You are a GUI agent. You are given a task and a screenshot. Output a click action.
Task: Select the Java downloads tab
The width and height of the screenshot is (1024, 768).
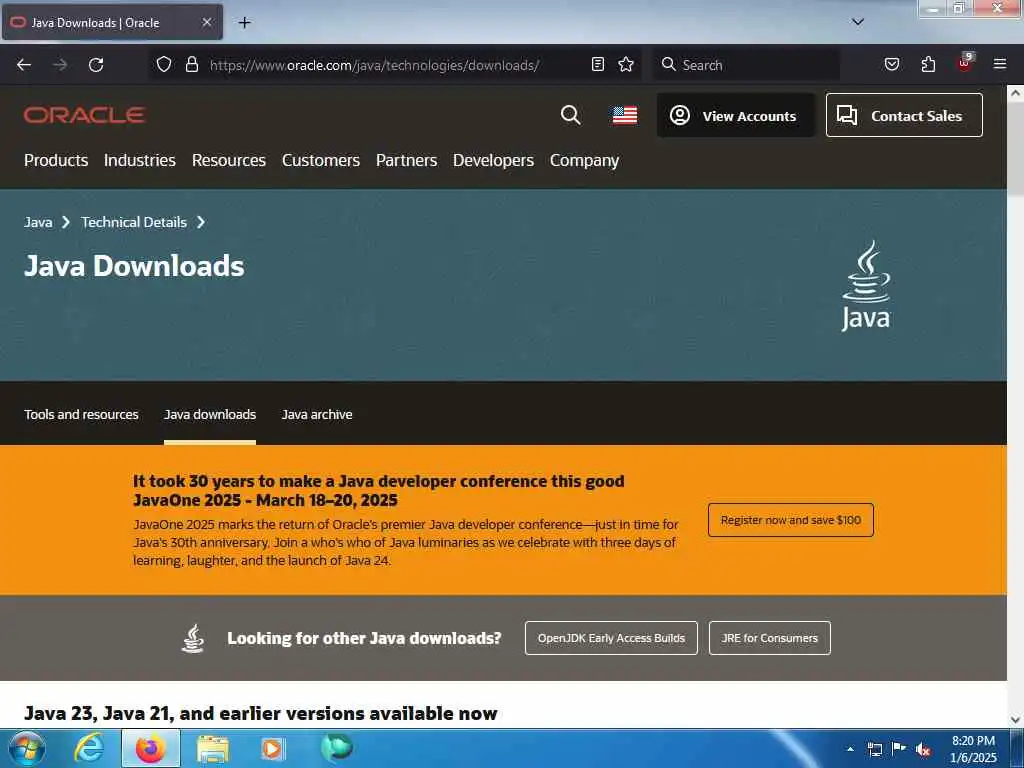tap(210, 414)
